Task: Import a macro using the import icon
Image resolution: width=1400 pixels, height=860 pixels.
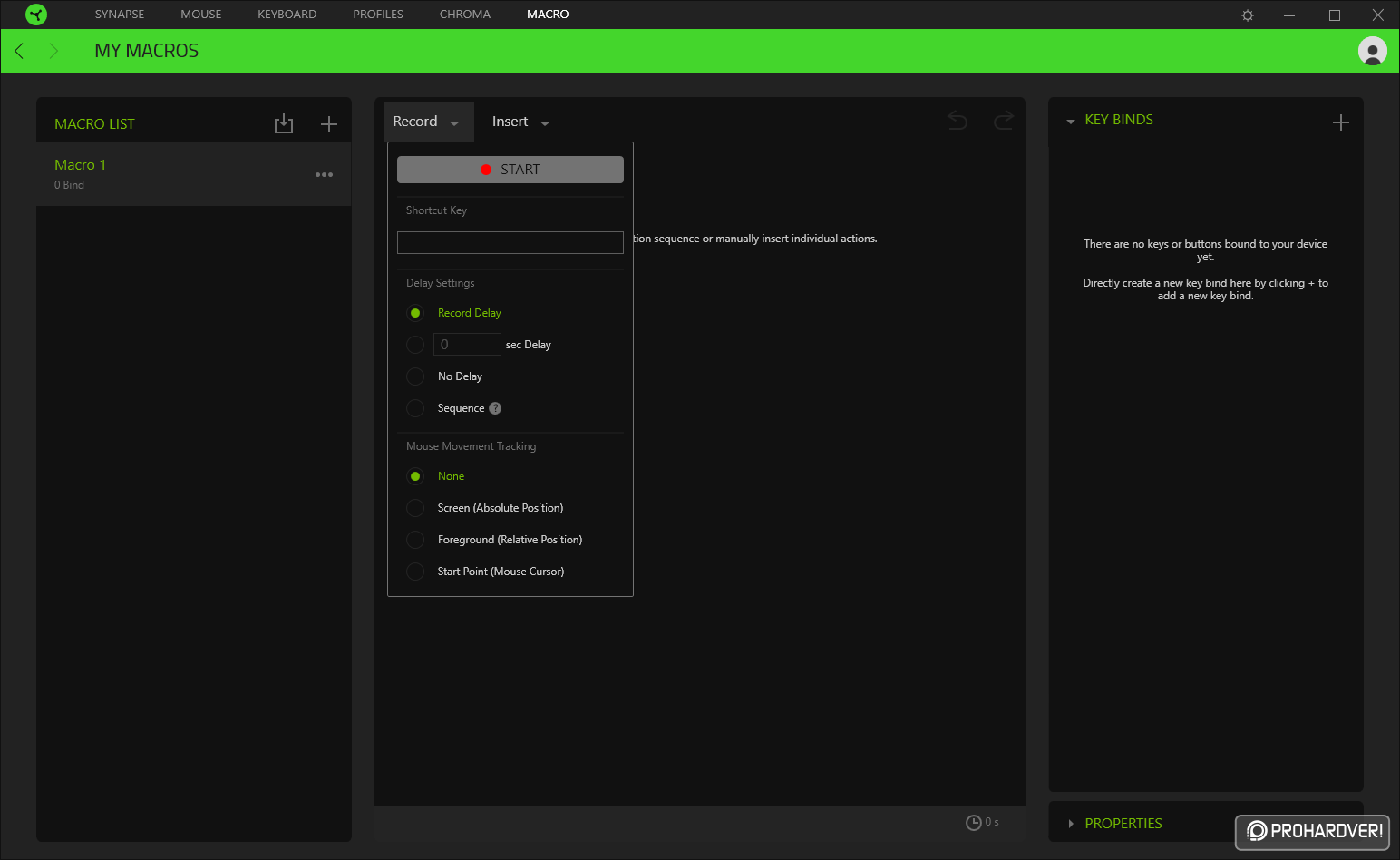Action: (x=284, y=123)
